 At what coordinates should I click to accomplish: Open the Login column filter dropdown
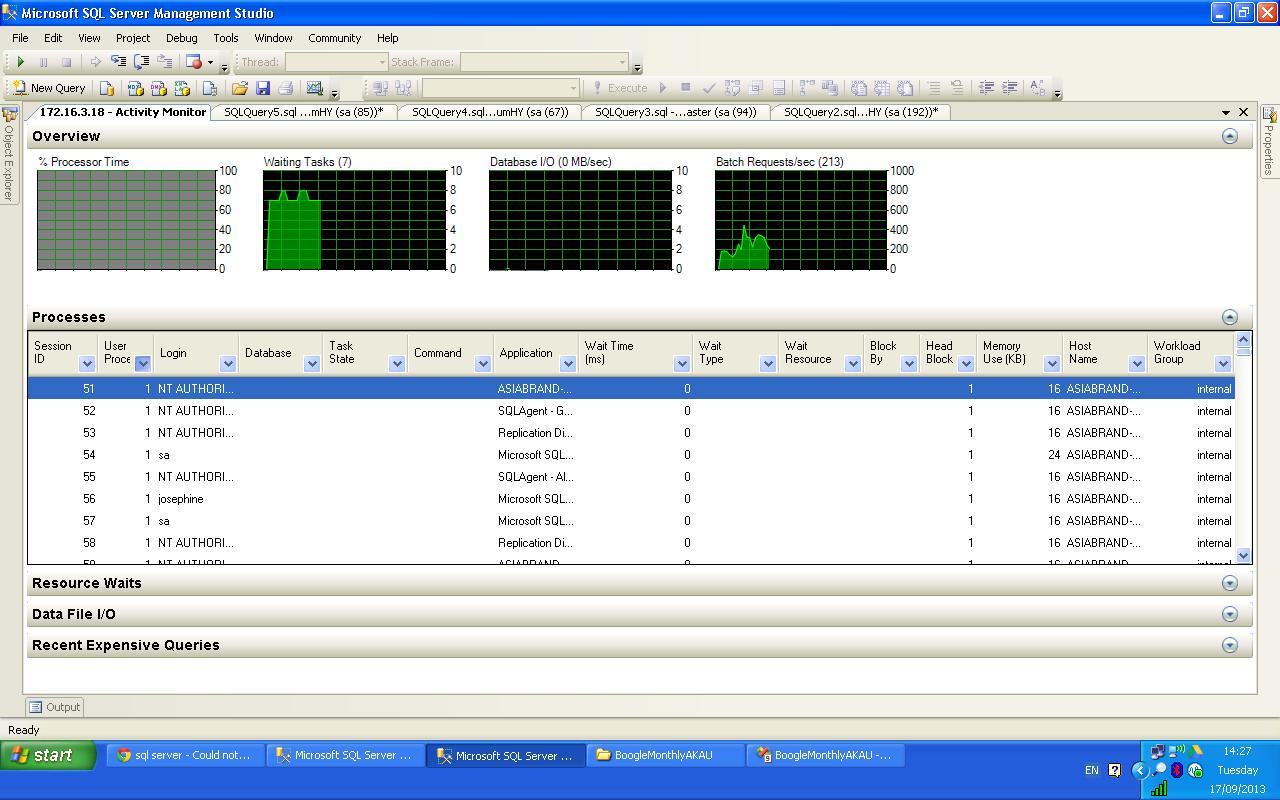click(x=227, y=363)
